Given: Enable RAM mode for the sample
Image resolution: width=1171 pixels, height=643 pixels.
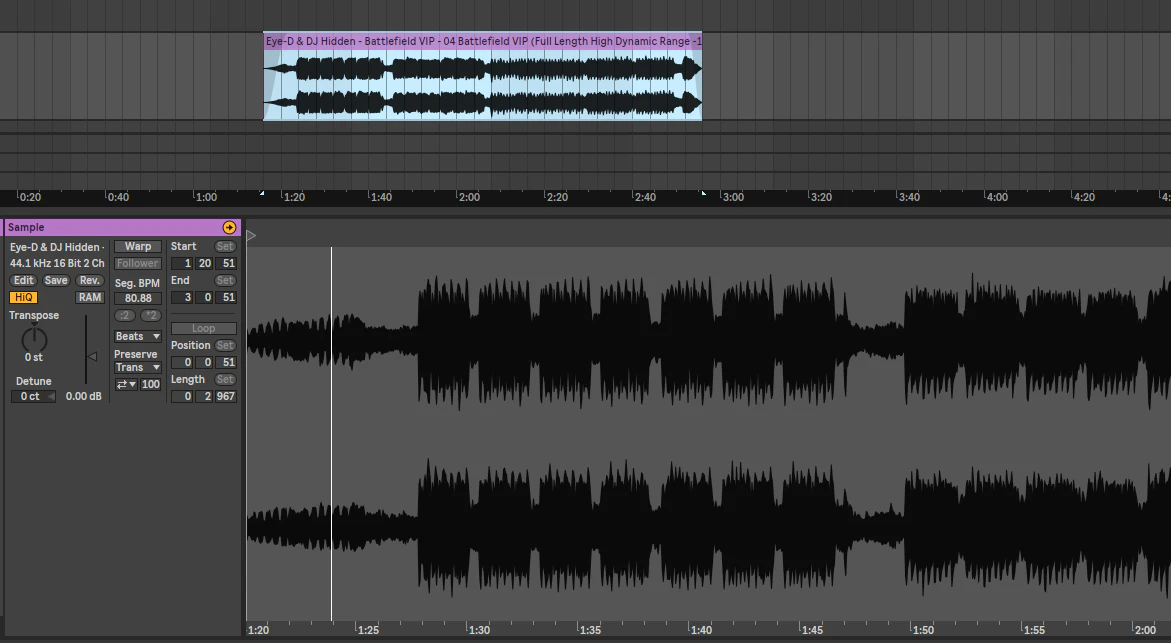Looking at the screenshot, I should tap(90, 297).
